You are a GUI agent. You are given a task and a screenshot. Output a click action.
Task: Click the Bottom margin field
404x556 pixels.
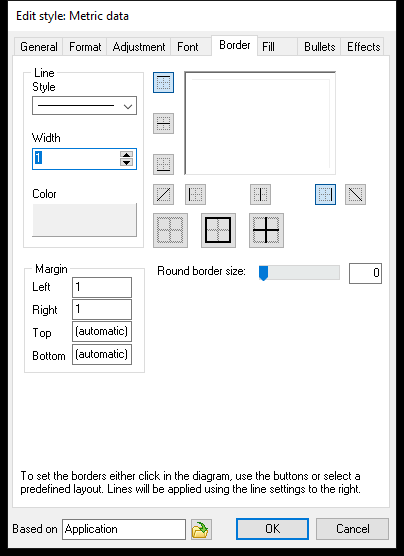click(102, 354)
